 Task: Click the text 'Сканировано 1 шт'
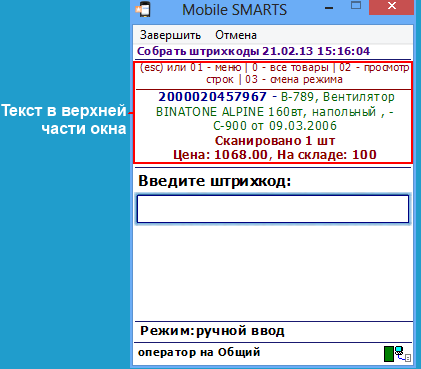(275, 141)
